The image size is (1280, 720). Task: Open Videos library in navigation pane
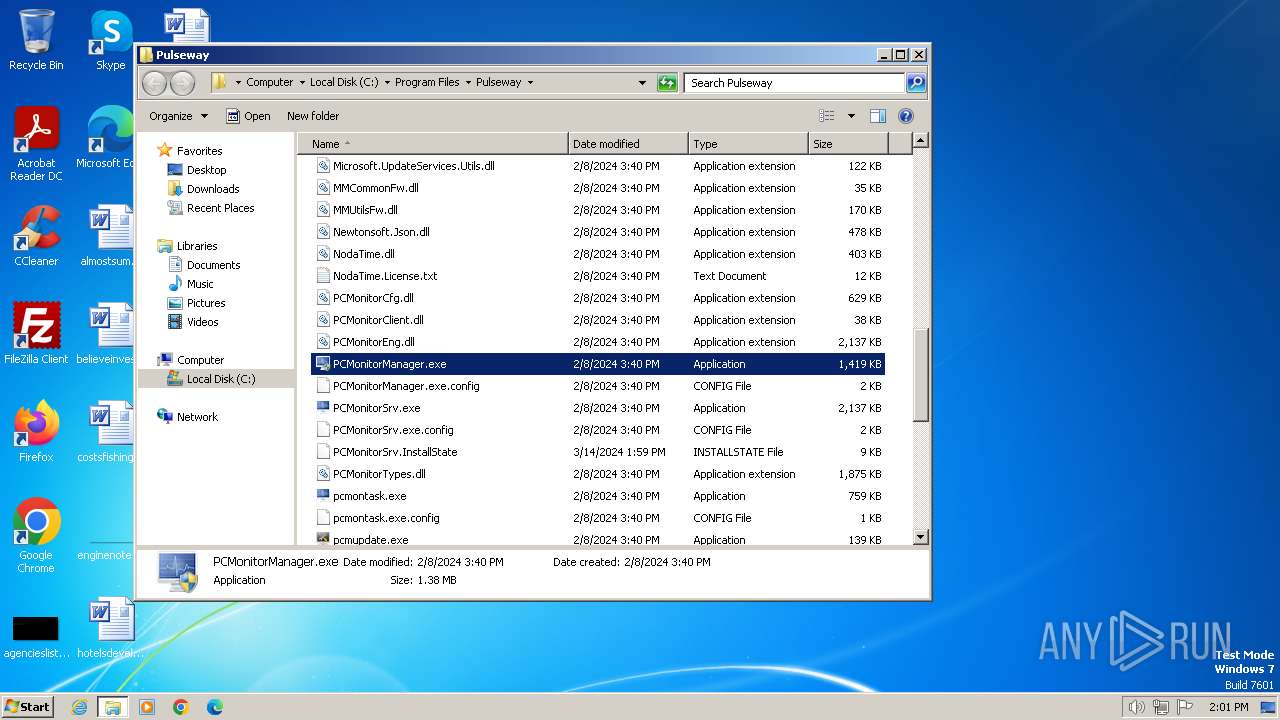202,322
